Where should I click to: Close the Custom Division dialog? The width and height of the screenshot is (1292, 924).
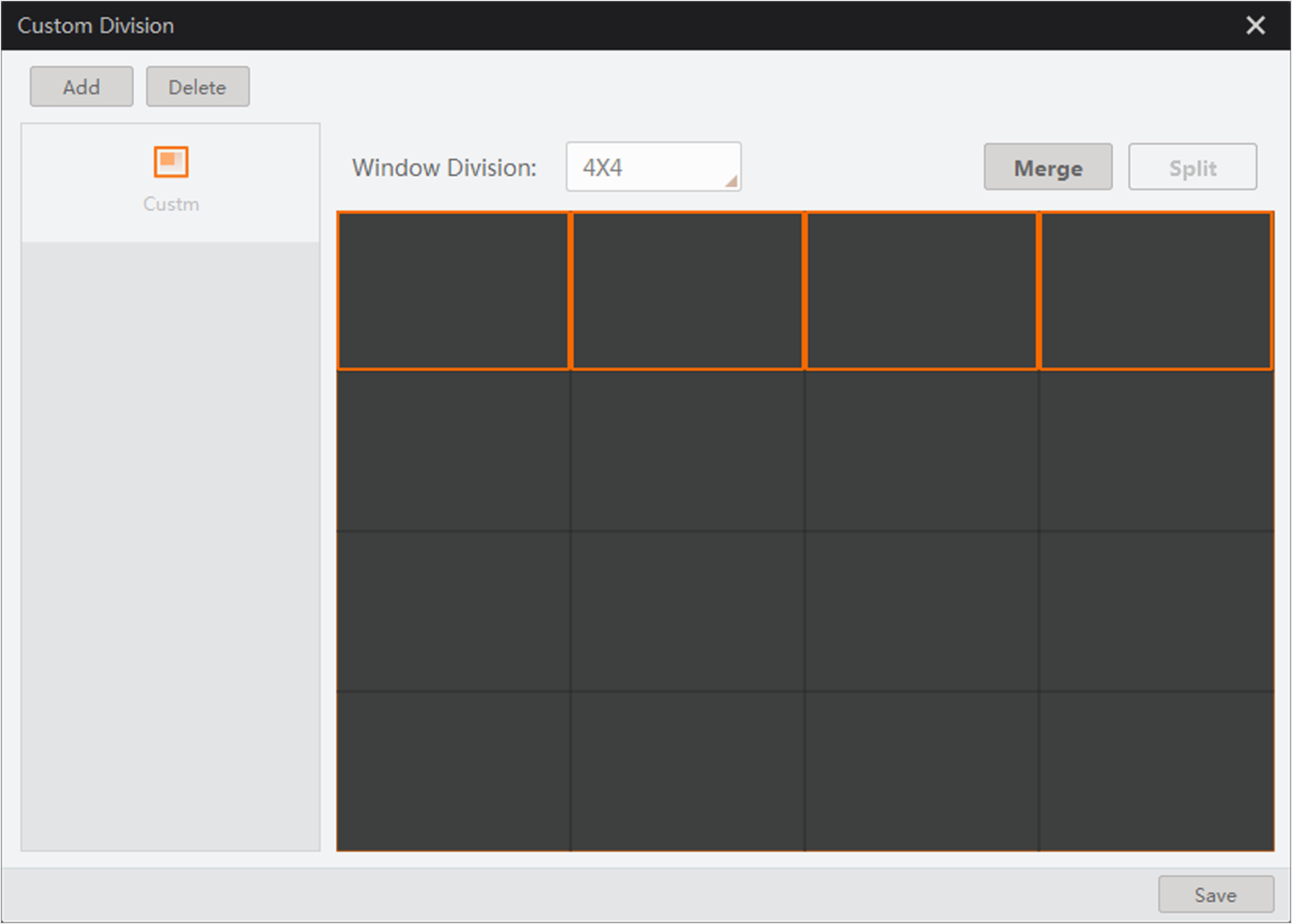point(1255,26)
